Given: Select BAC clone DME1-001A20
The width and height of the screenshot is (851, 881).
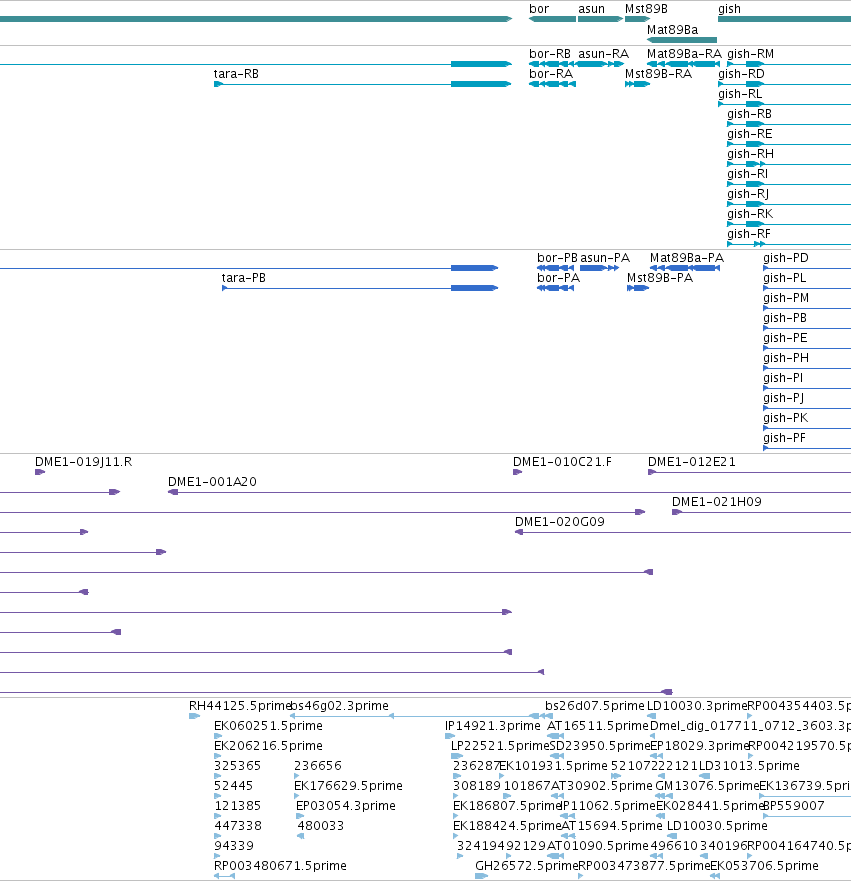Looking at the screenshot, I should pyautogui.click(x=509, y=492).
